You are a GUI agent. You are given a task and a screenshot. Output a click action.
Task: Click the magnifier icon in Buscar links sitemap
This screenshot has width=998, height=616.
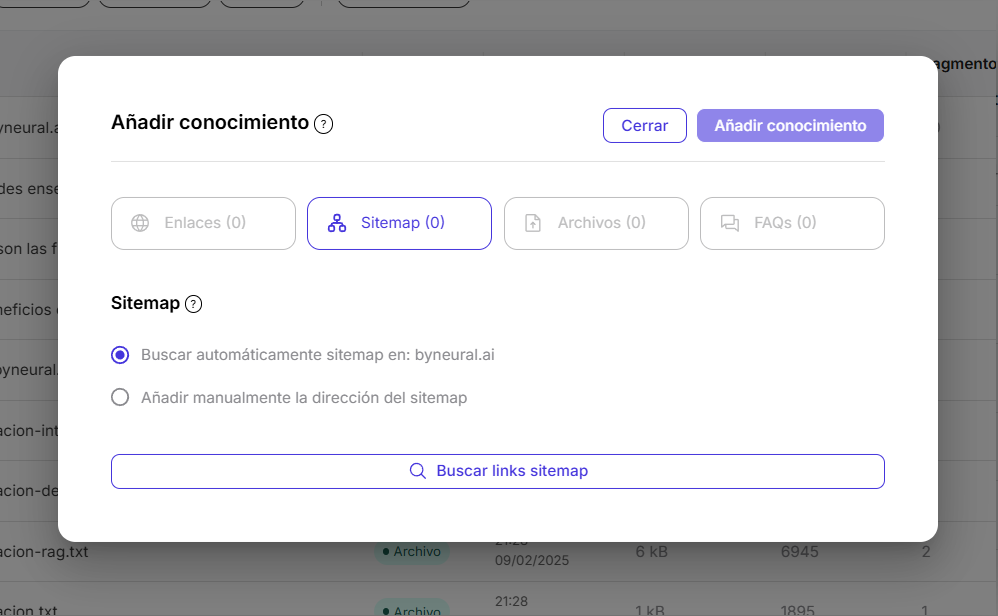tap(418, 470)
